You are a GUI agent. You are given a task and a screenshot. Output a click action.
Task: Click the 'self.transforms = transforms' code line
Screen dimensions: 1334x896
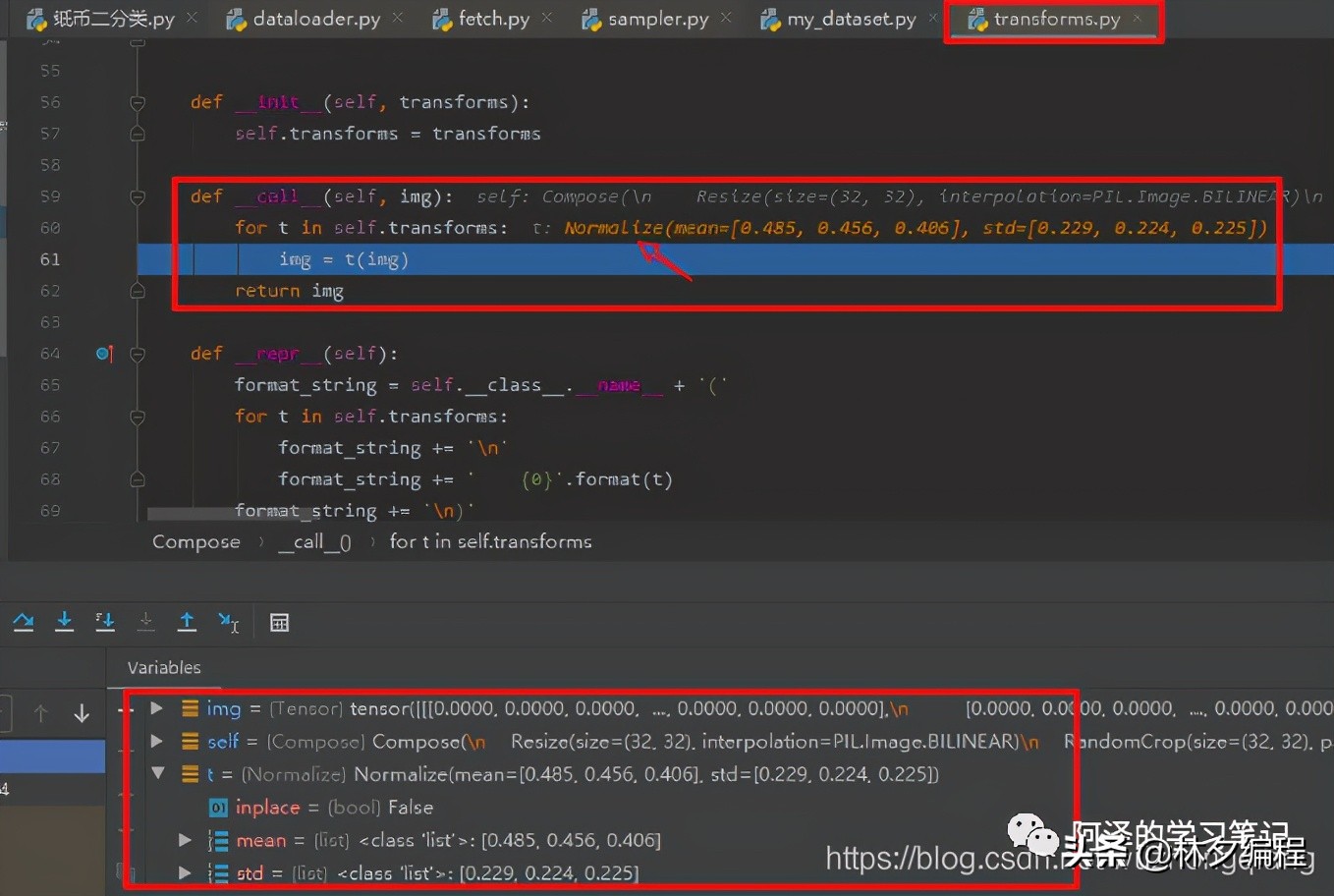[388, 134]
